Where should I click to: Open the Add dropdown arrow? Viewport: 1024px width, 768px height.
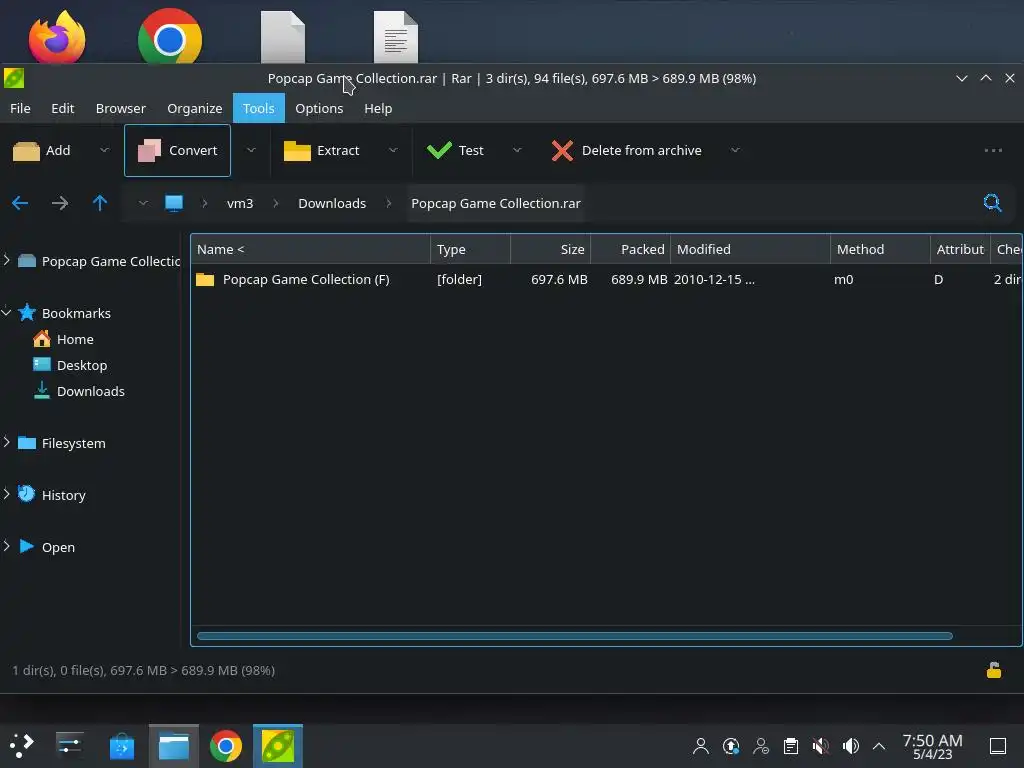point(104,151)
